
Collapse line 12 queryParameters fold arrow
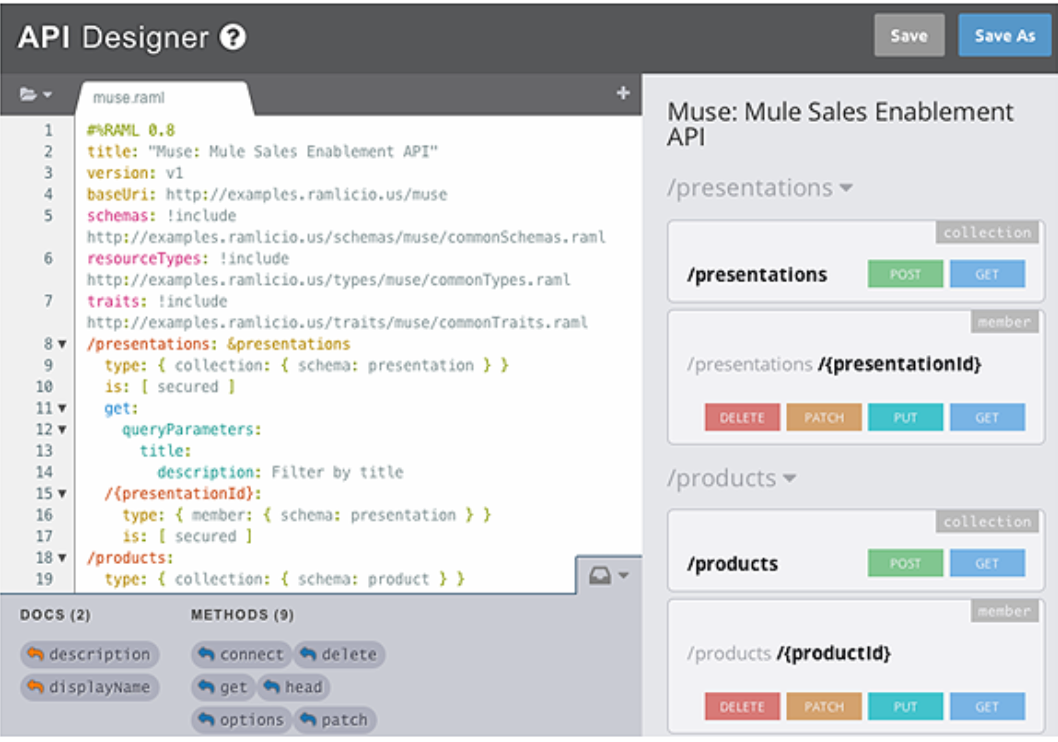click(x=62, y=430)
